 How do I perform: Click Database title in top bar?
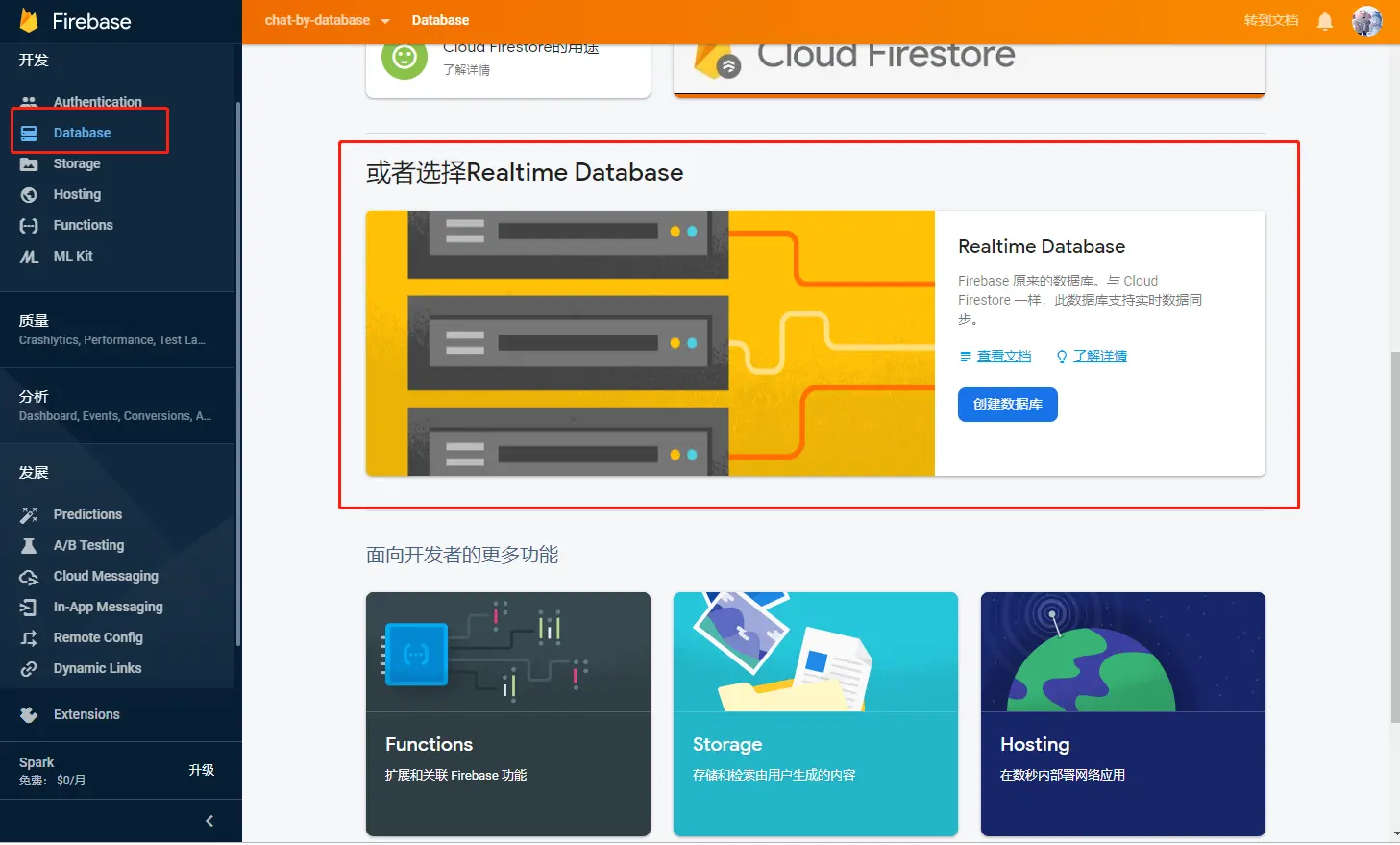440,20
